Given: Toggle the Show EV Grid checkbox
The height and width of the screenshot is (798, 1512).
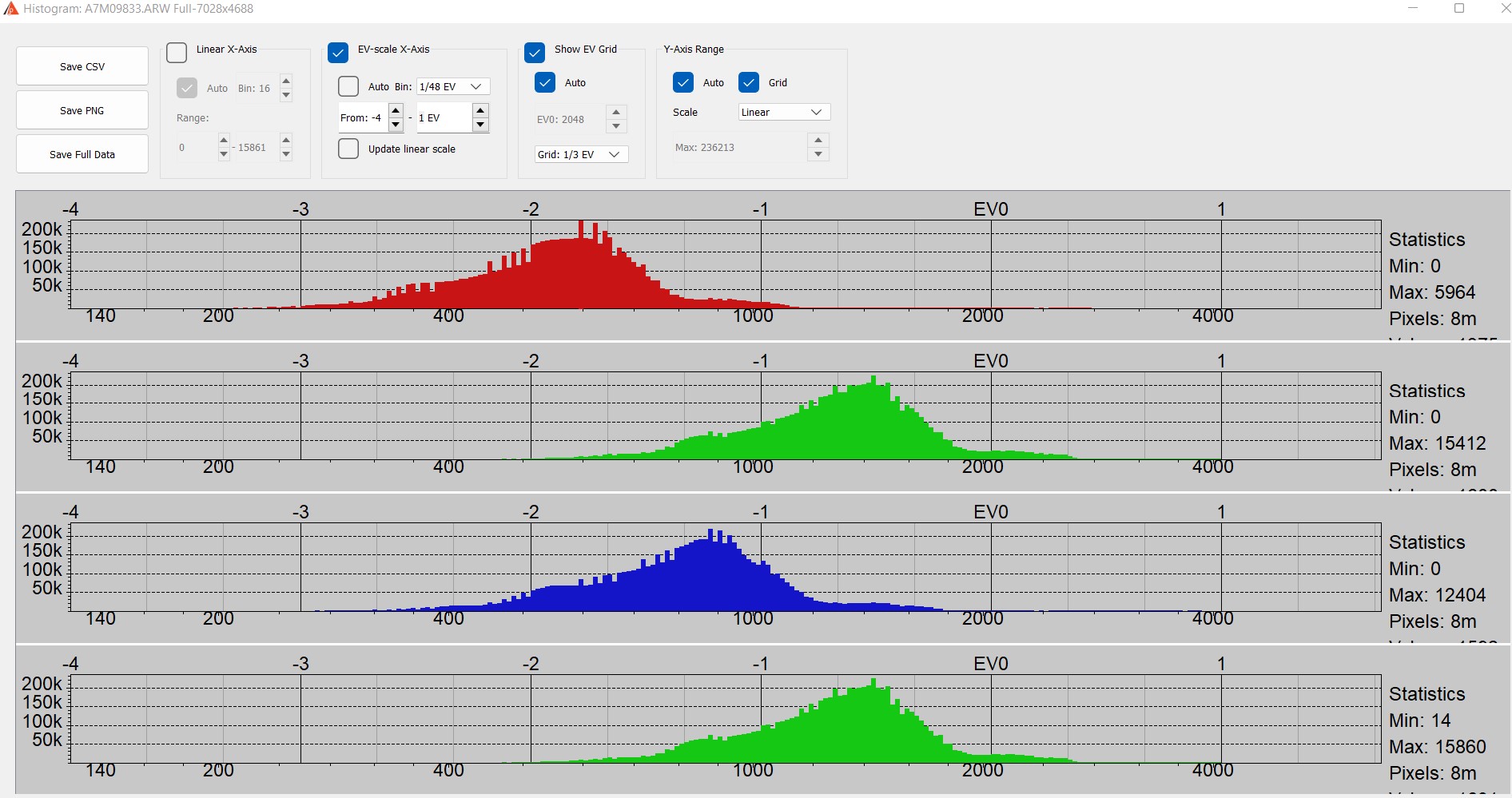Looking at the screenshot, I should coord(535,53).
